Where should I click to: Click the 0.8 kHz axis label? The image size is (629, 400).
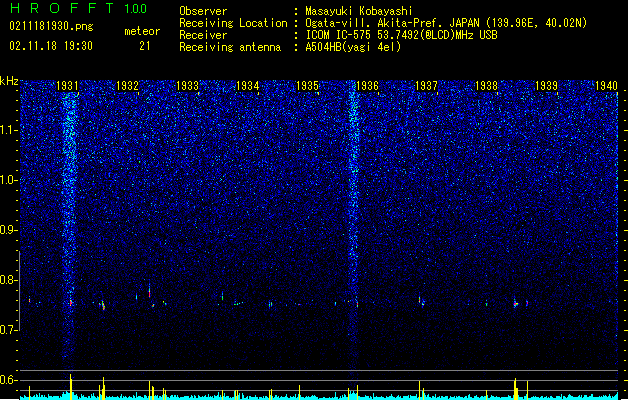coord(8,280)
